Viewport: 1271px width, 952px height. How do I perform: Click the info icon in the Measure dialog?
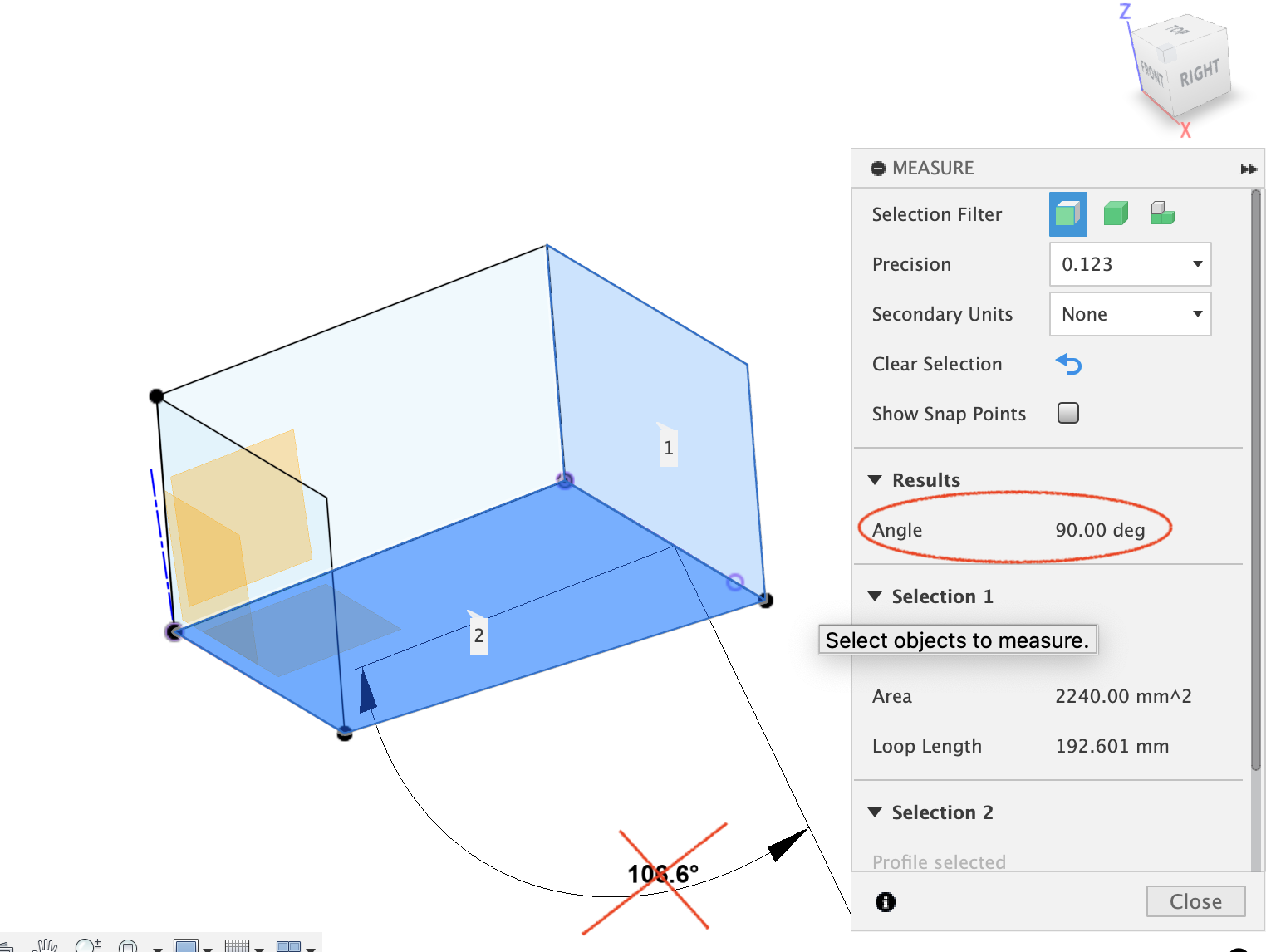tap(885, 902)
